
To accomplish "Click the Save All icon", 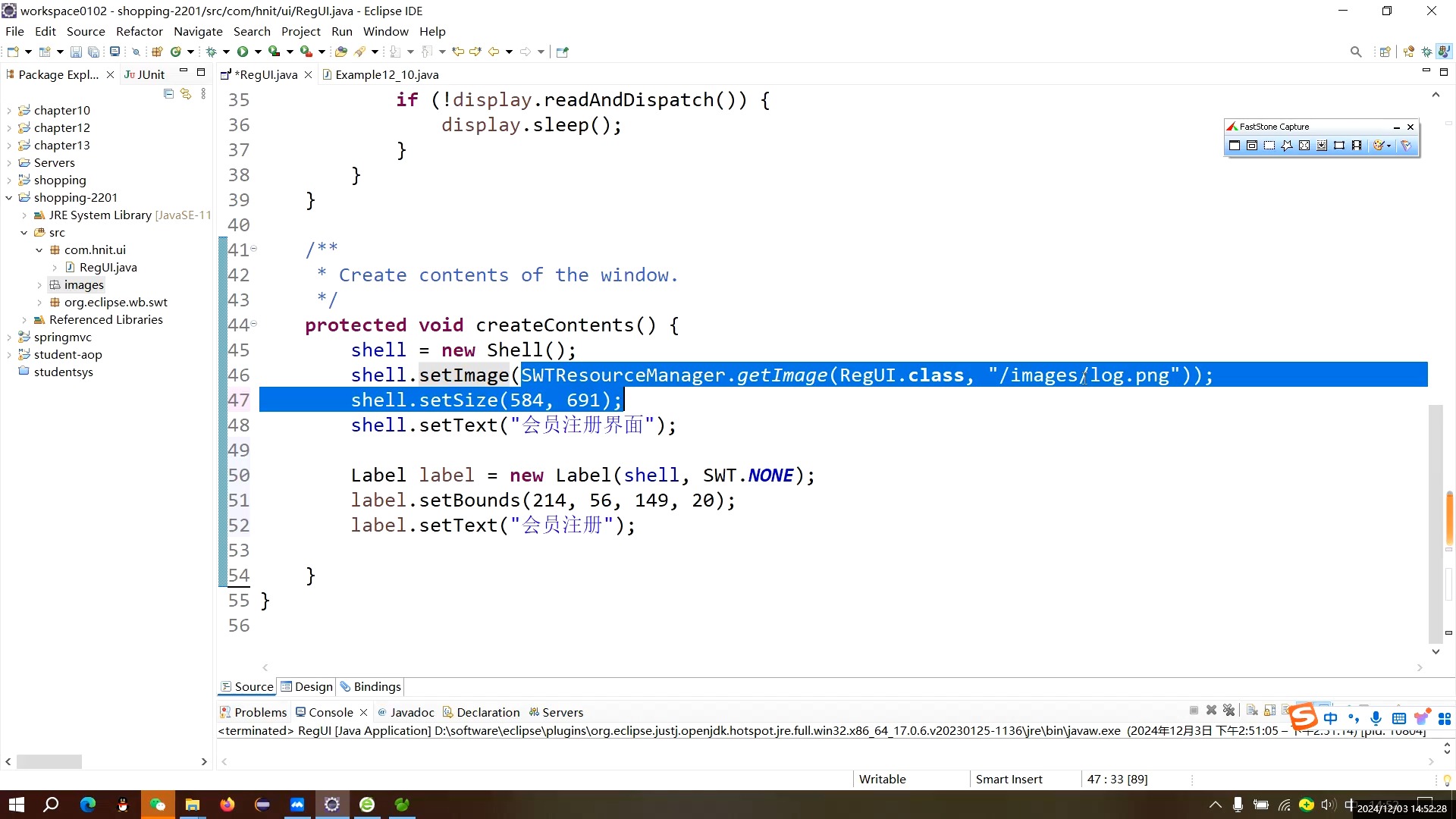I will coord(93,52).
